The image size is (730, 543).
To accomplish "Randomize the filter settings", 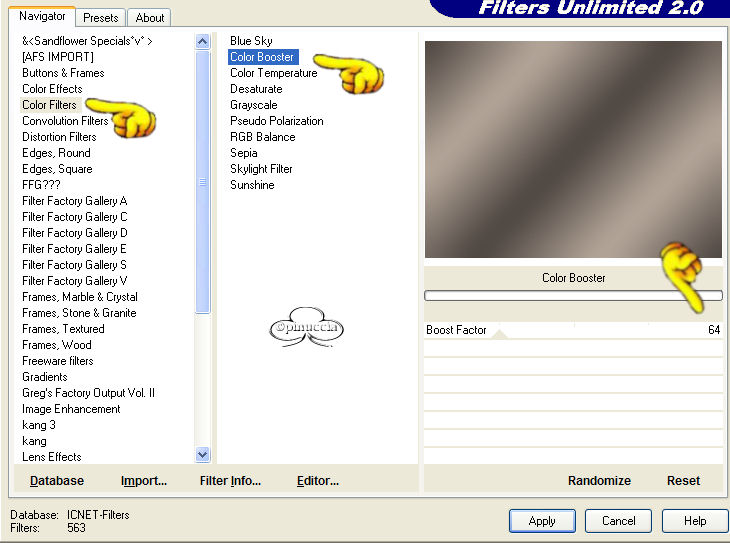I will click(x=599, y=481).
